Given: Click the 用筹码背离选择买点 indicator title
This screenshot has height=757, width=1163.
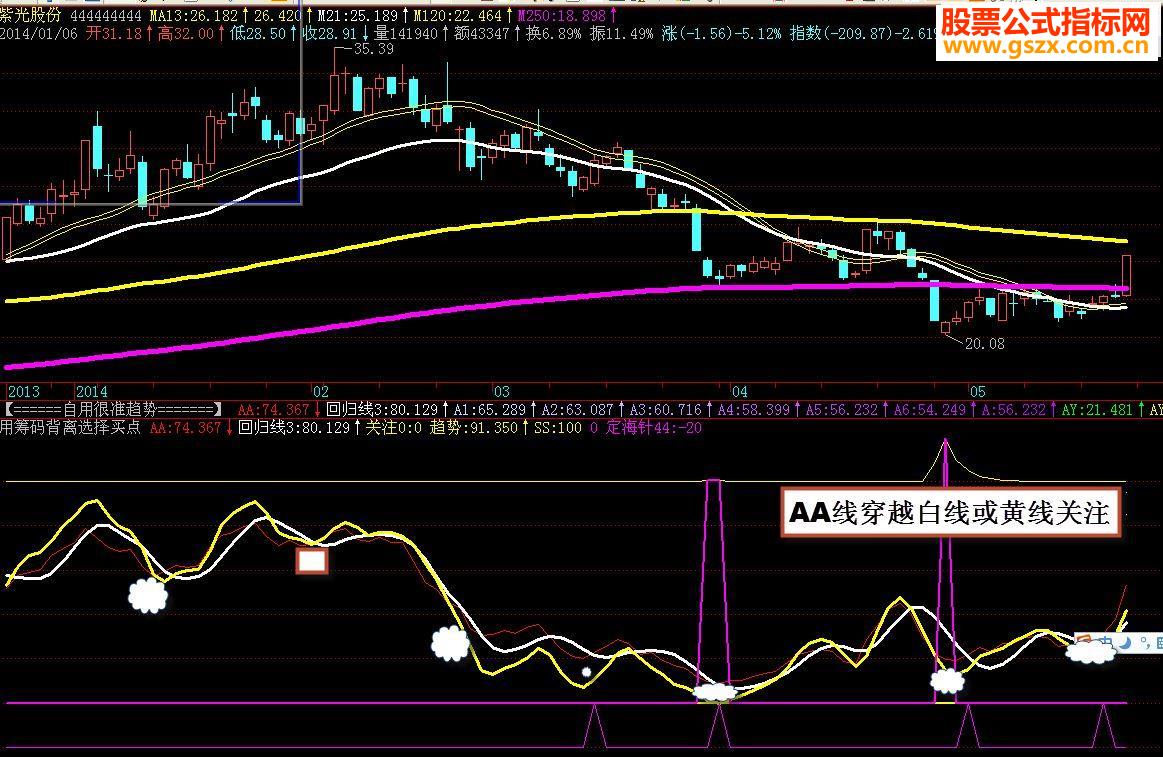Looking at the screenshot, I should point(70,427).
